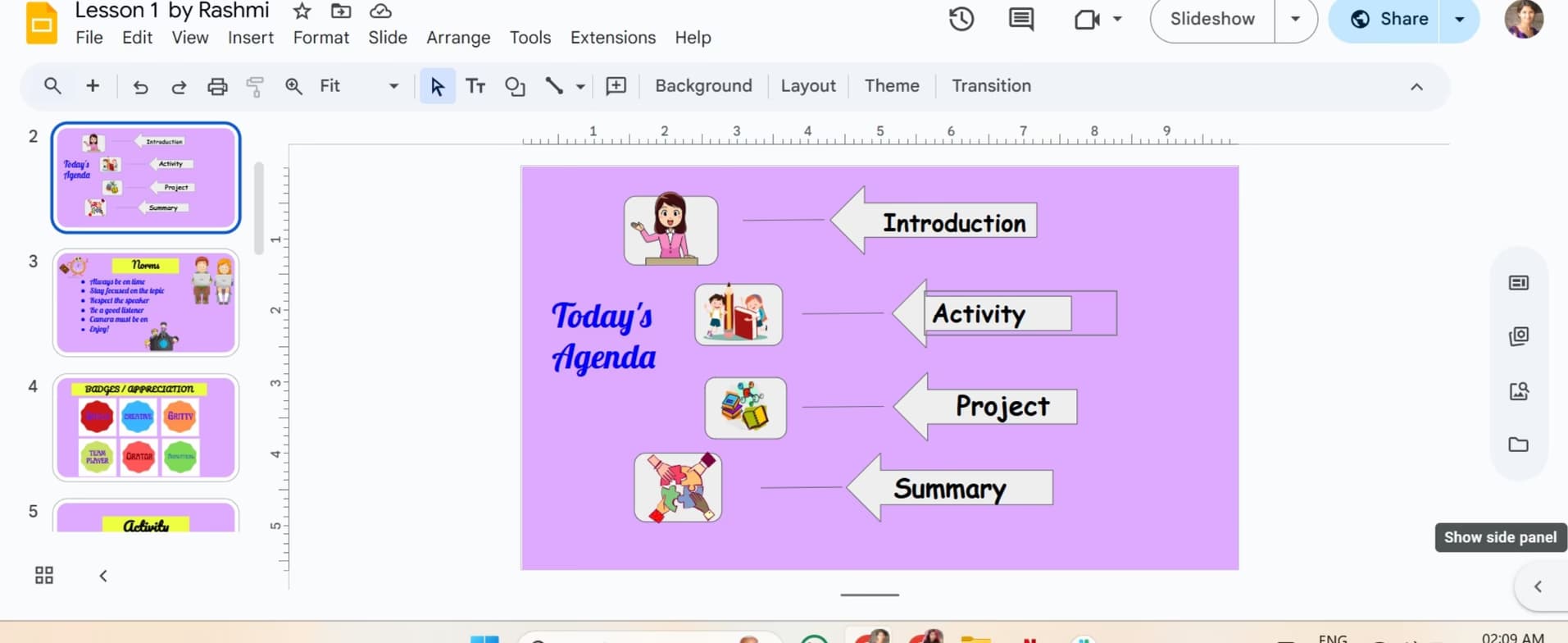Click the Summary arrow shape
The image size is (1568, 643).
[x=949, y=488]
